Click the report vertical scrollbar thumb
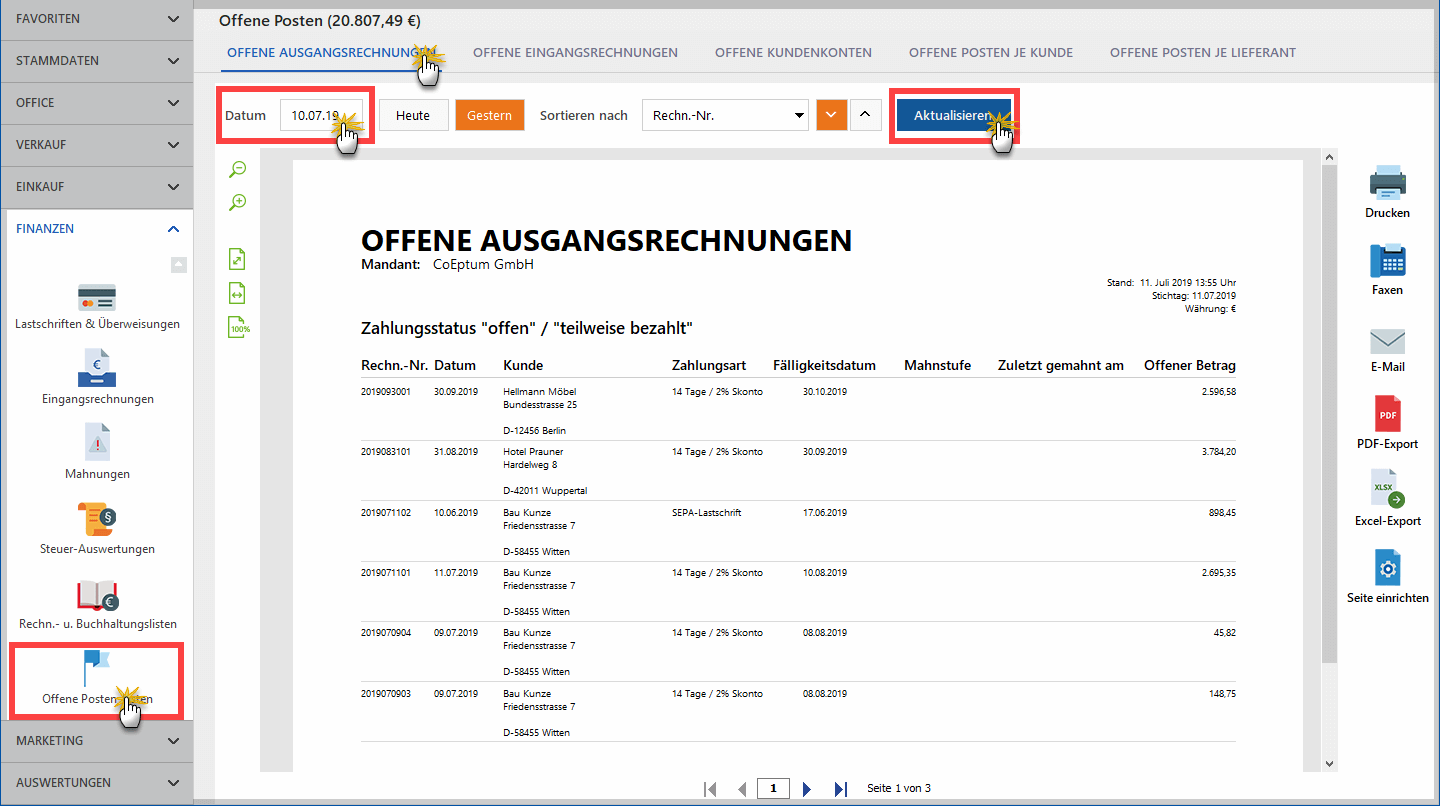 pyautogui.click(x=1329, y=414)
